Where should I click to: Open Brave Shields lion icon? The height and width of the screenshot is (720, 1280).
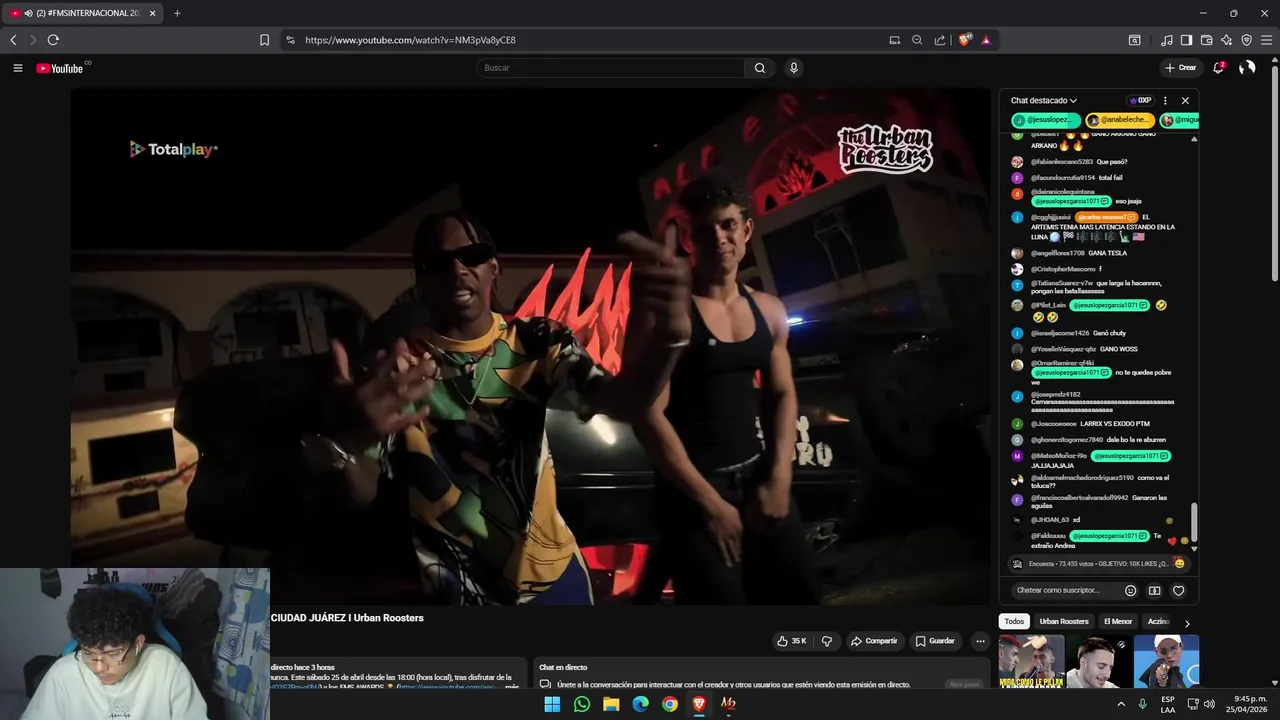[964, 40]
